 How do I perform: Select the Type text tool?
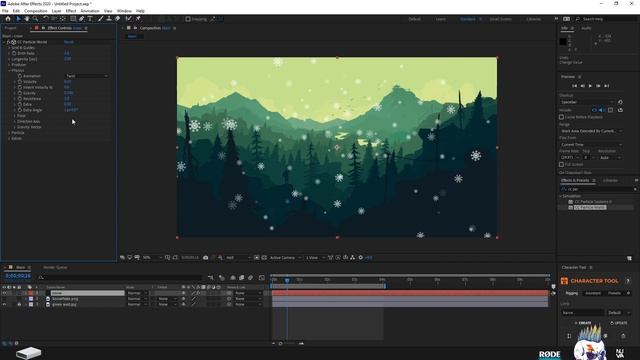pyautogui.click(x=90, y=19)
